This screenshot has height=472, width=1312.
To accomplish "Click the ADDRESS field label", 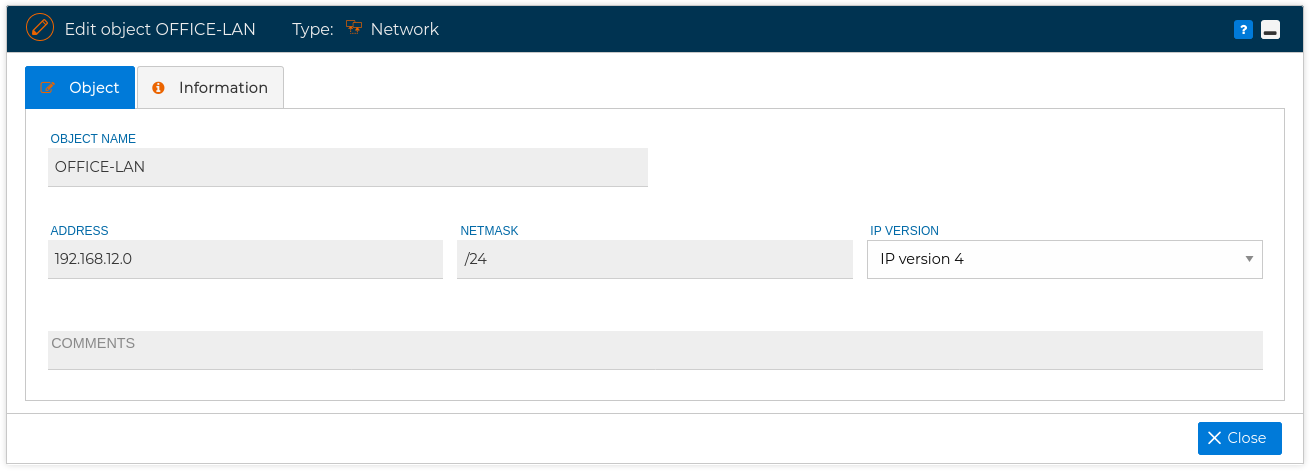I will click(80, 231).
